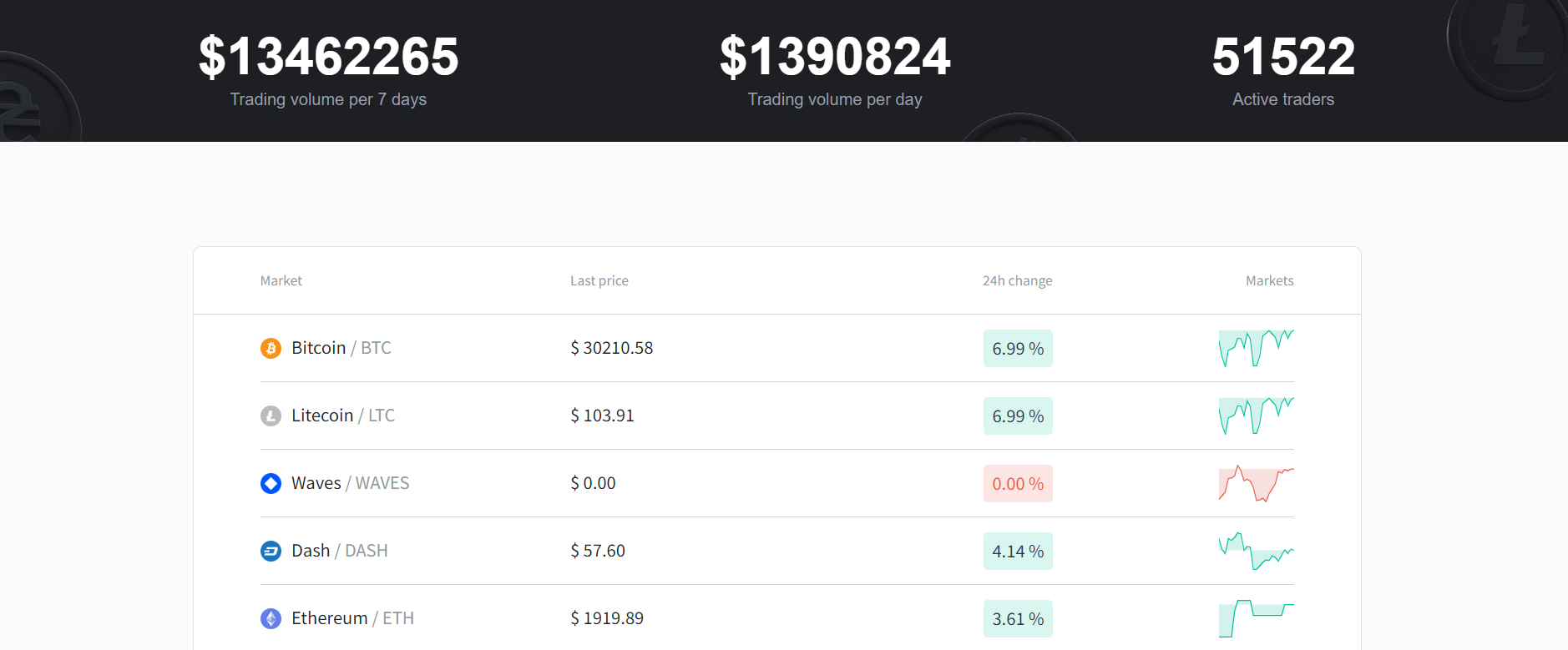Open the Dash / DASH market
Viewport: 1568px width, 650px height.
pyautogui.click(x=339, y=551)
